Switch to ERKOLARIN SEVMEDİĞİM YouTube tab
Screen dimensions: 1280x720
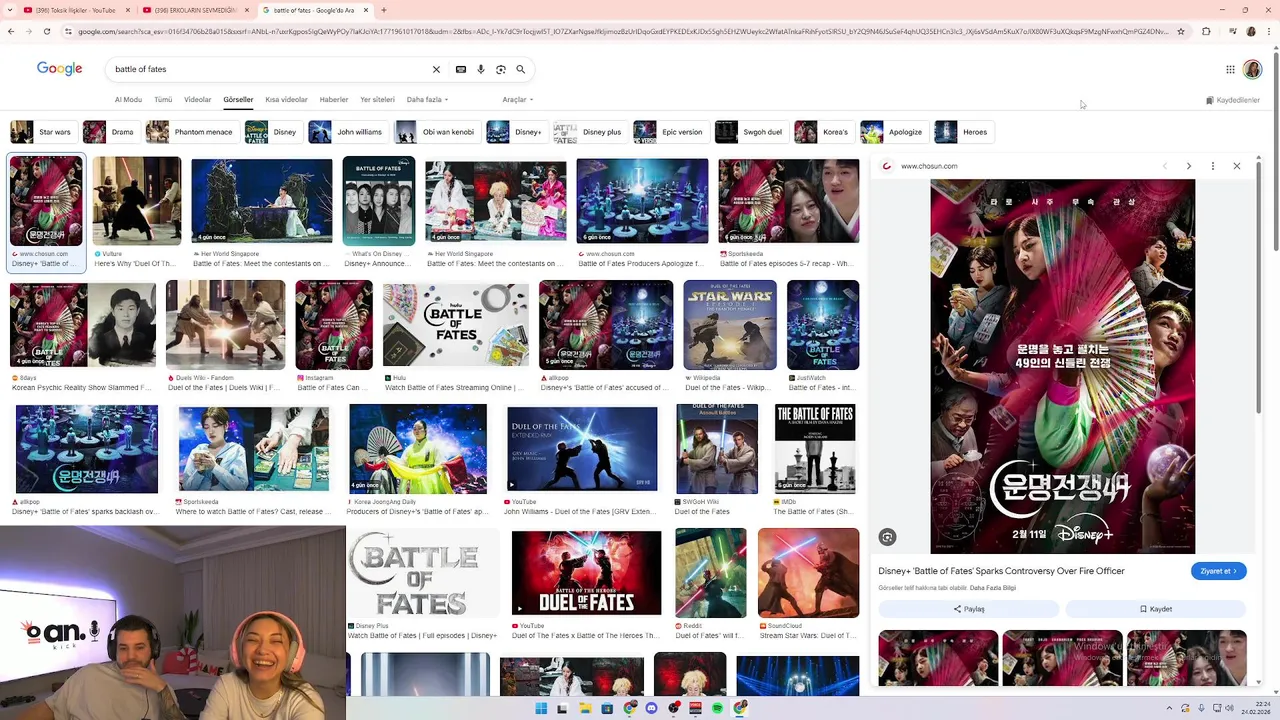coord(195,10)
